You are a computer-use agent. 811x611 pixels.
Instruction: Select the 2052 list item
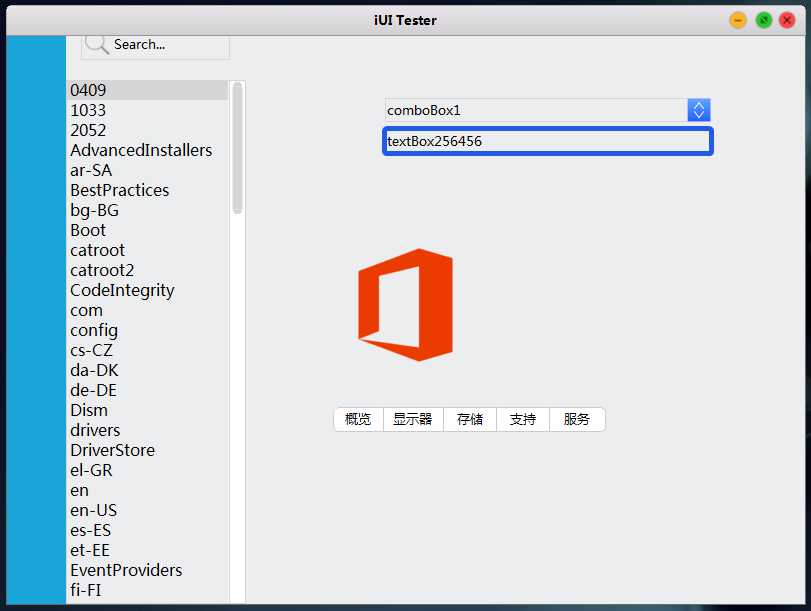tap(147, 130)
